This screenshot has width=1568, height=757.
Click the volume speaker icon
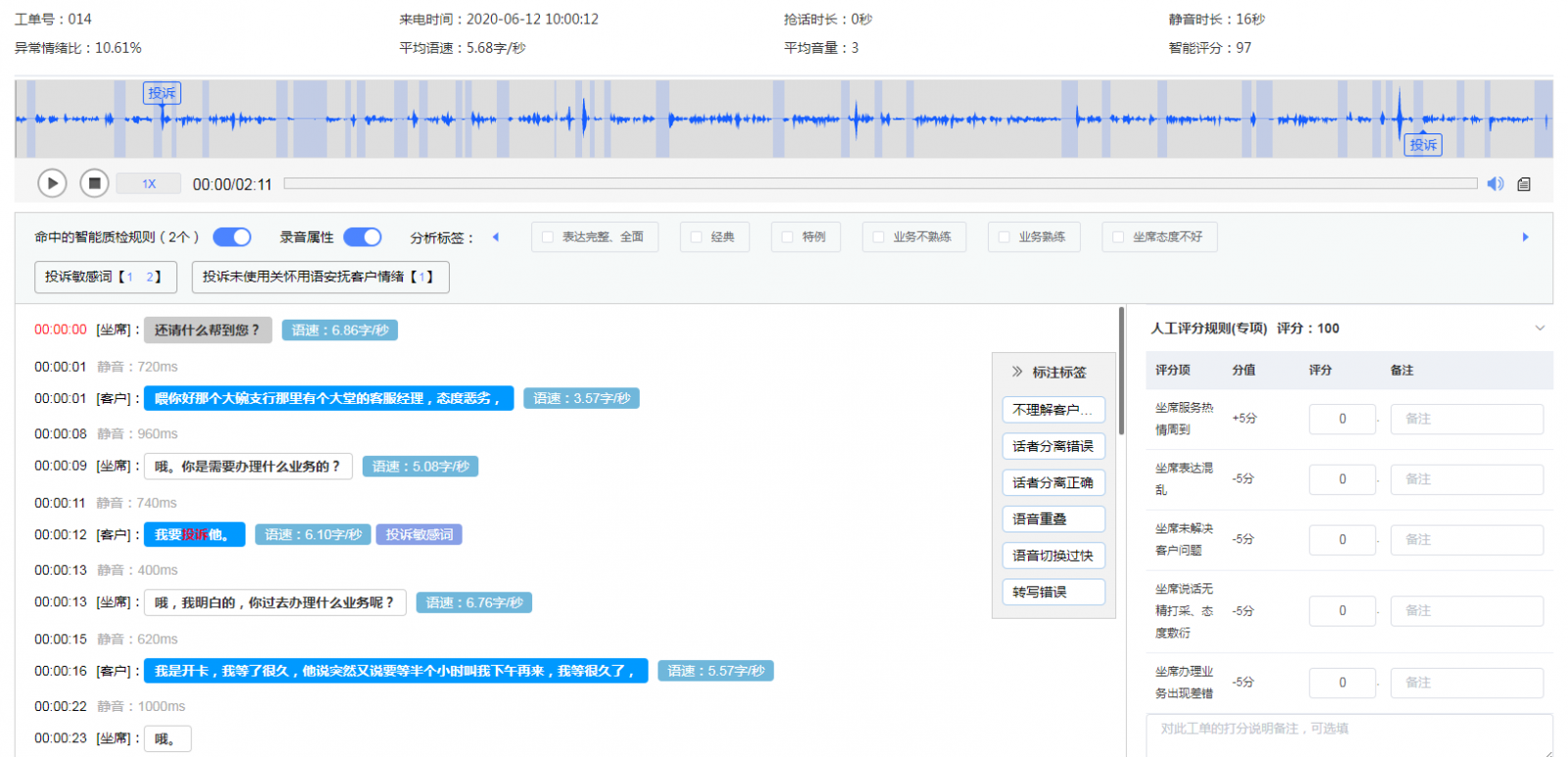(1495, 183)
